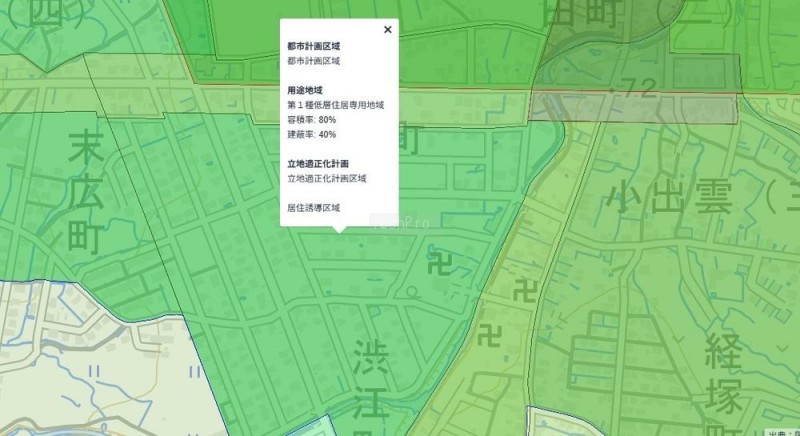Click the 都市計画区域 heading in popup
The width and height of the screenshot is (800, 436).
[x=313, y=46]
